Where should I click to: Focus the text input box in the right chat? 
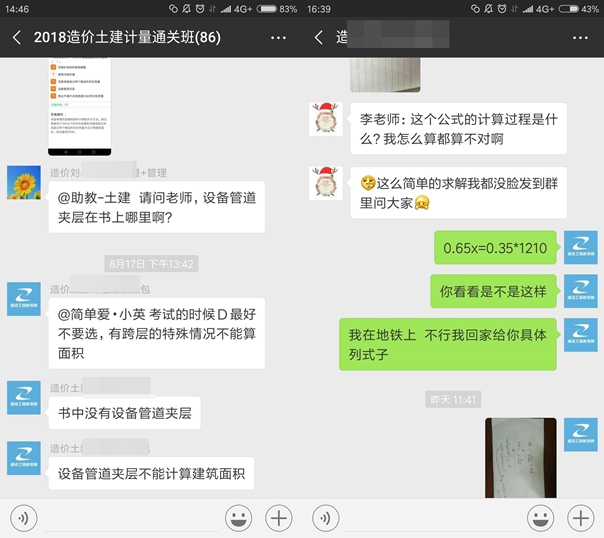432,517
